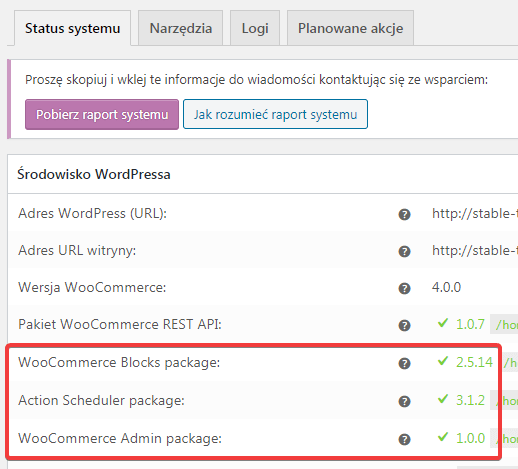This screenshot has width=518, height=469.
Task: Switch to the Narzędzia tab
Action: coord(180,28)
